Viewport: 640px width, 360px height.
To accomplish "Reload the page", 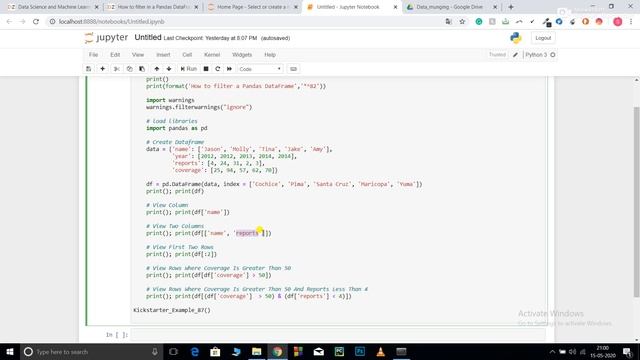I will (36, 22).
